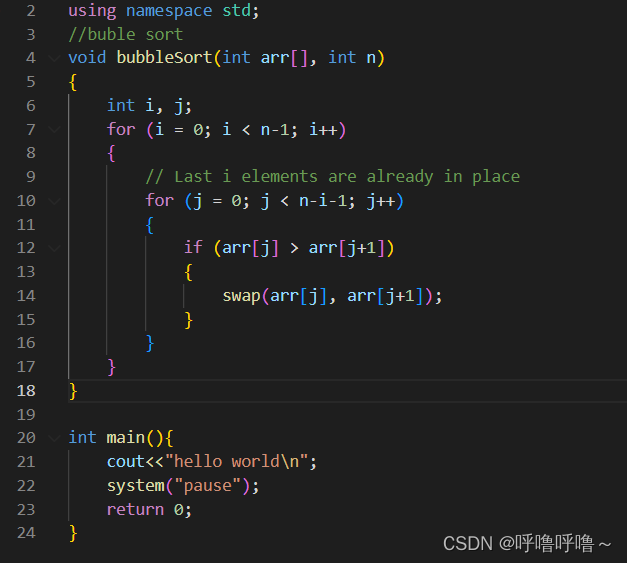Screen dimensions: 627x563
Task: Click the 'std' identifier on line 2
Action: click(x=236, y=10)
